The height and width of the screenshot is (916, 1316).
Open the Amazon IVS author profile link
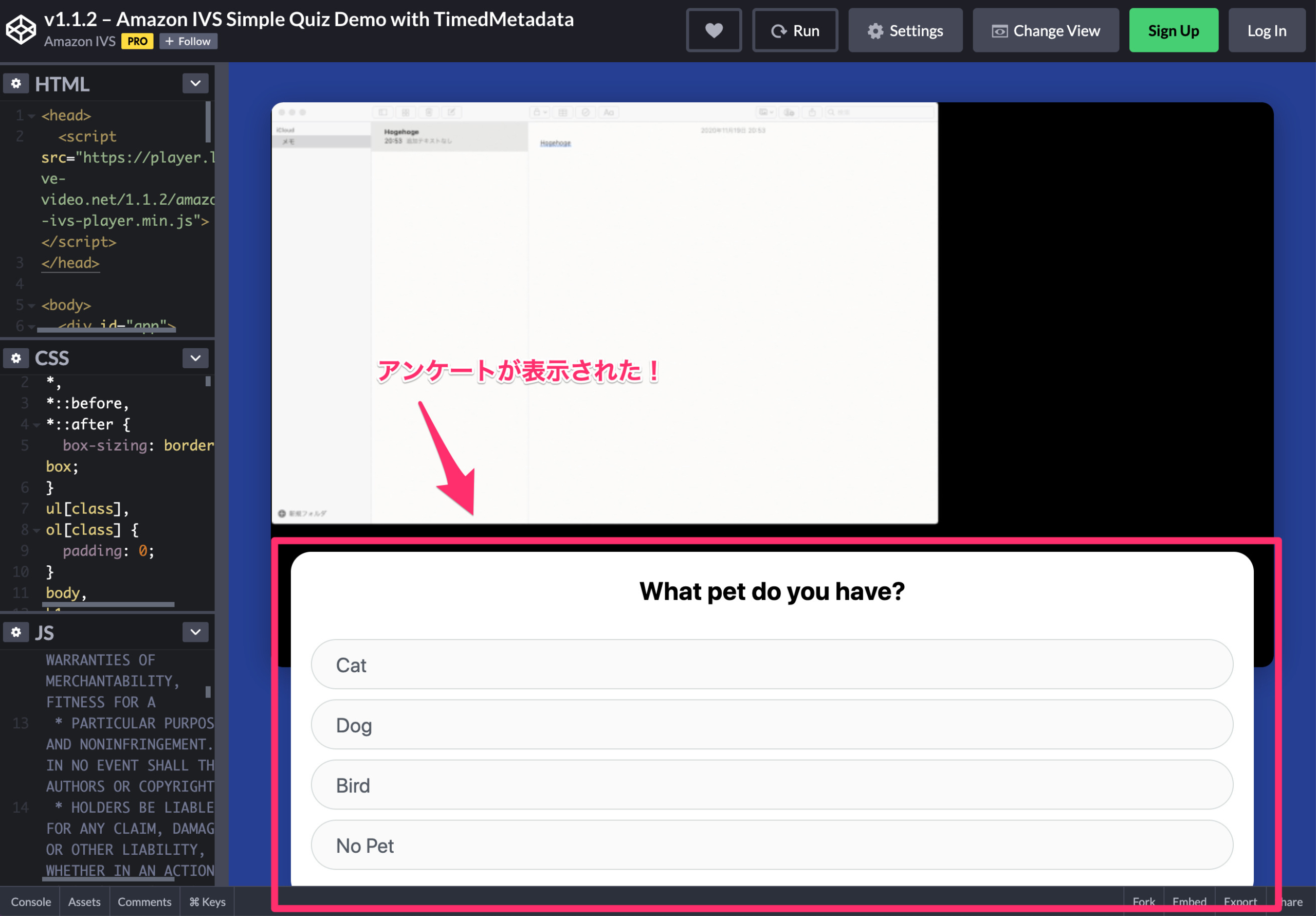tap(80, 41)
